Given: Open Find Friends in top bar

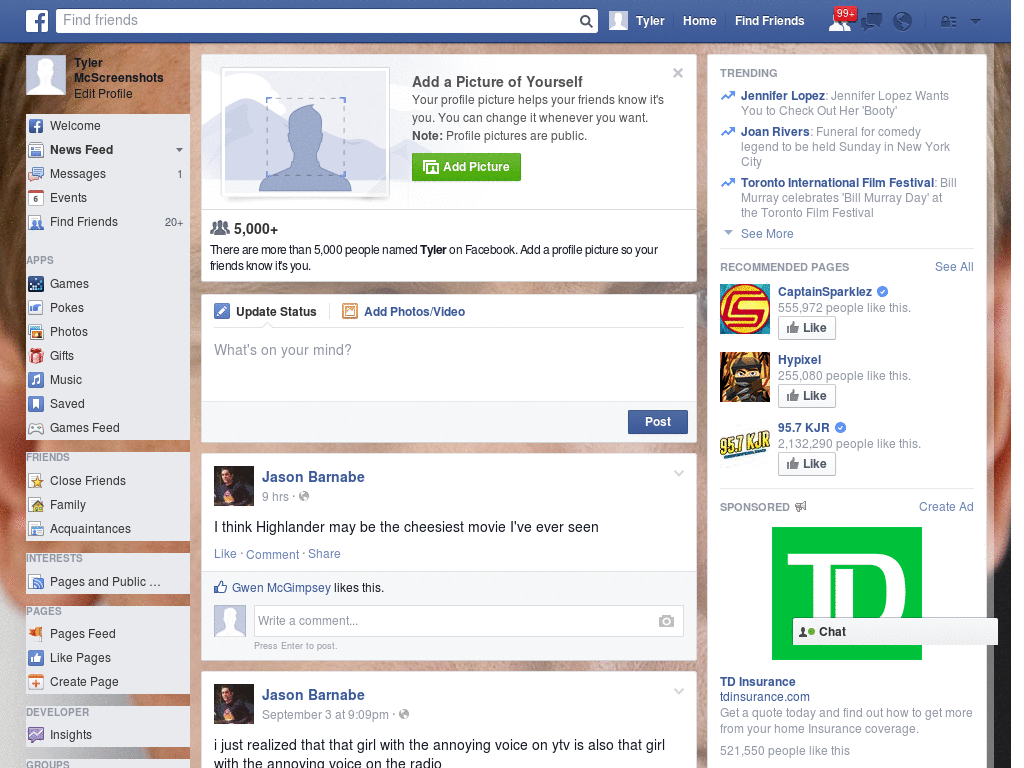Looking at the screenshot, I should 769,21.
